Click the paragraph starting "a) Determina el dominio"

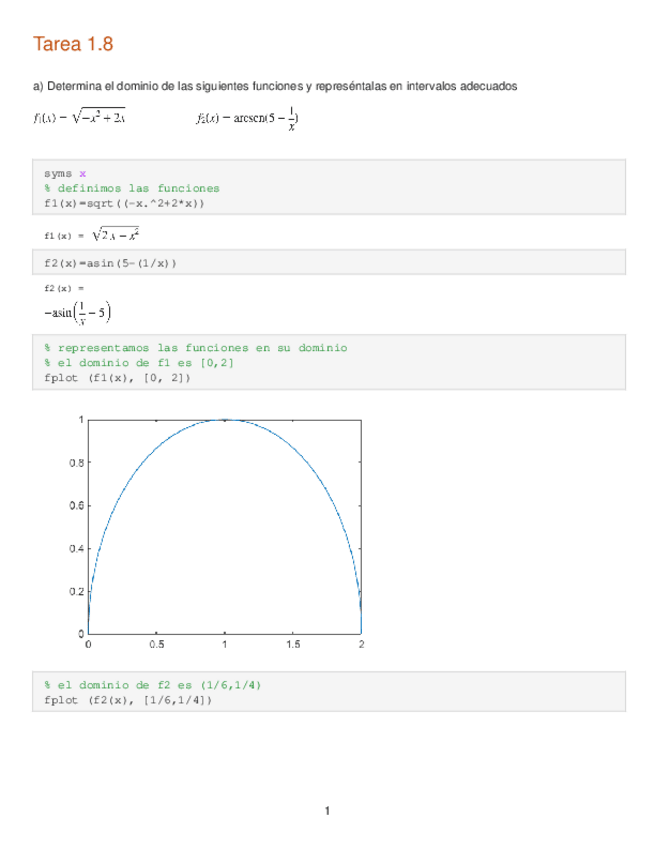274,87
